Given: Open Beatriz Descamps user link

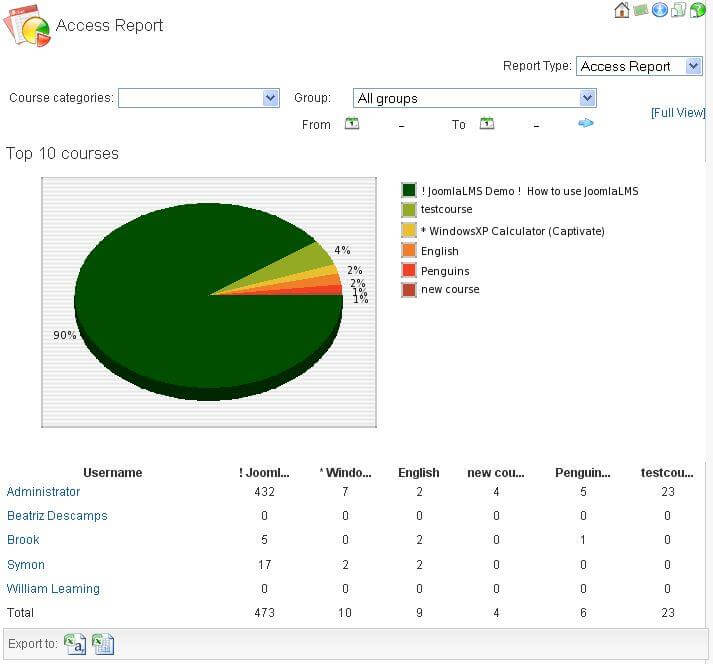Looking at the screenshot, I should (57, 516).
